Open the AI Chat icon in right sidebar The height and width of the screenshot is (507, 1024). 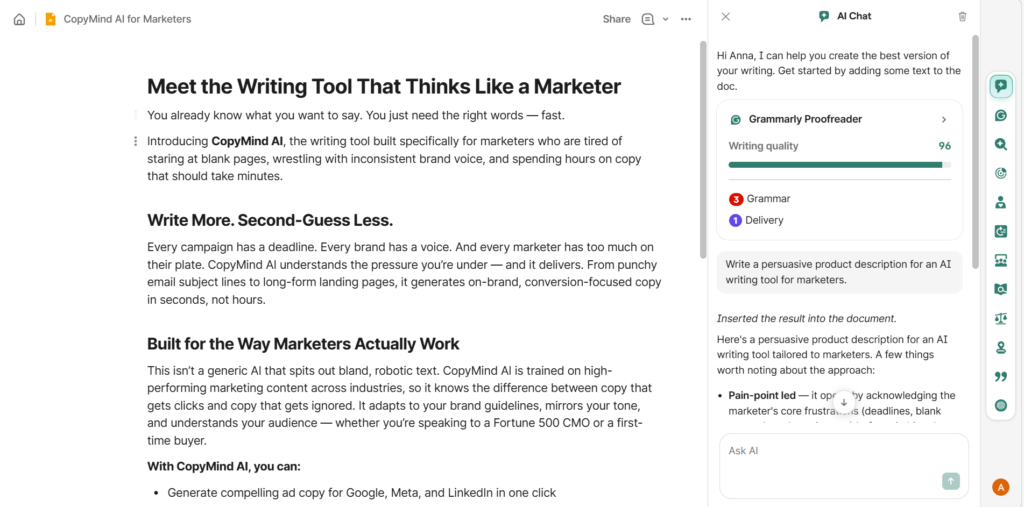coord(1000,86)
